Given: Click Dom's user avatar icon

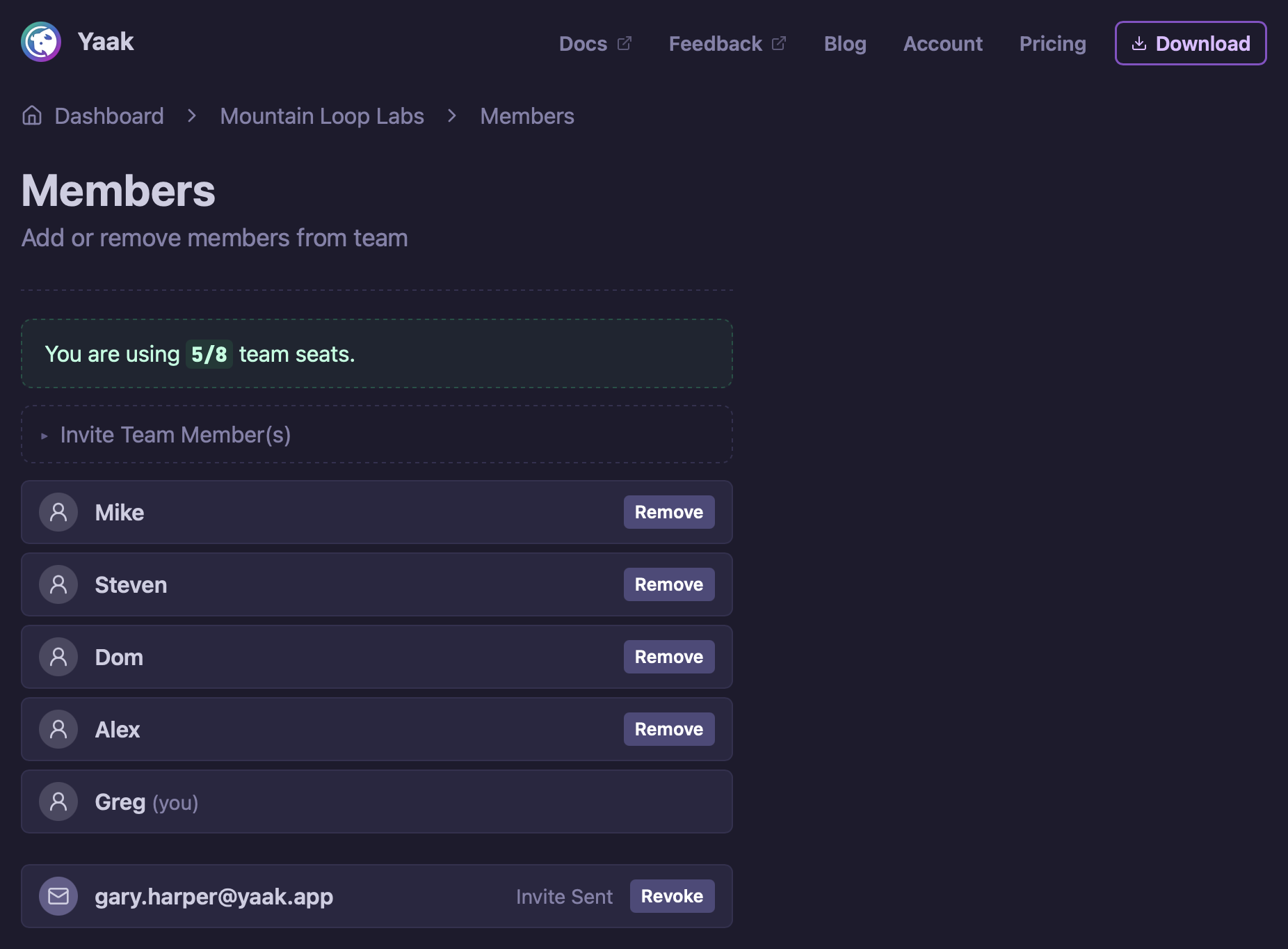Looking at the screenshot, I should point(58,657).
